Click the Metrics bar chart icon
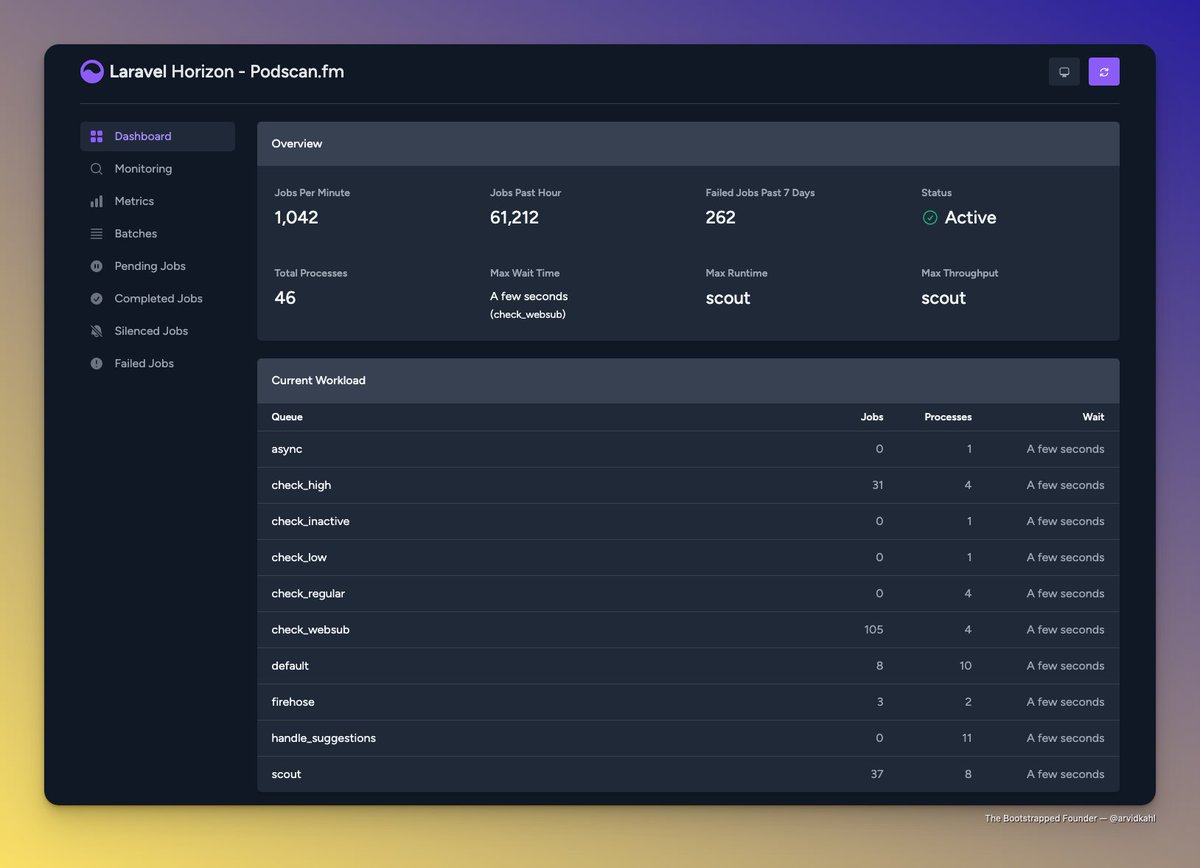The width and height of the screenshot is (1200, 868). coord(97,201)
